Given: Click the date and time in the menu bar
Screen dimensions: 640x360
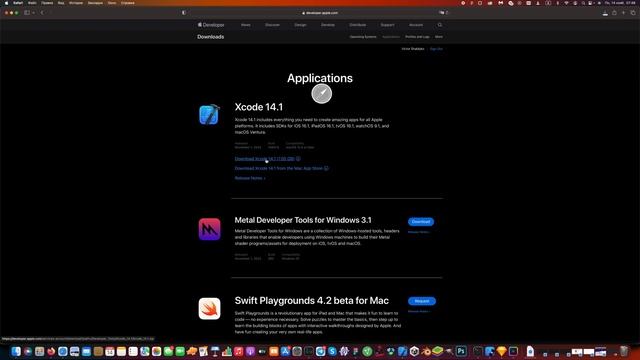Looking at the screenshot, I should click(620, 3).
